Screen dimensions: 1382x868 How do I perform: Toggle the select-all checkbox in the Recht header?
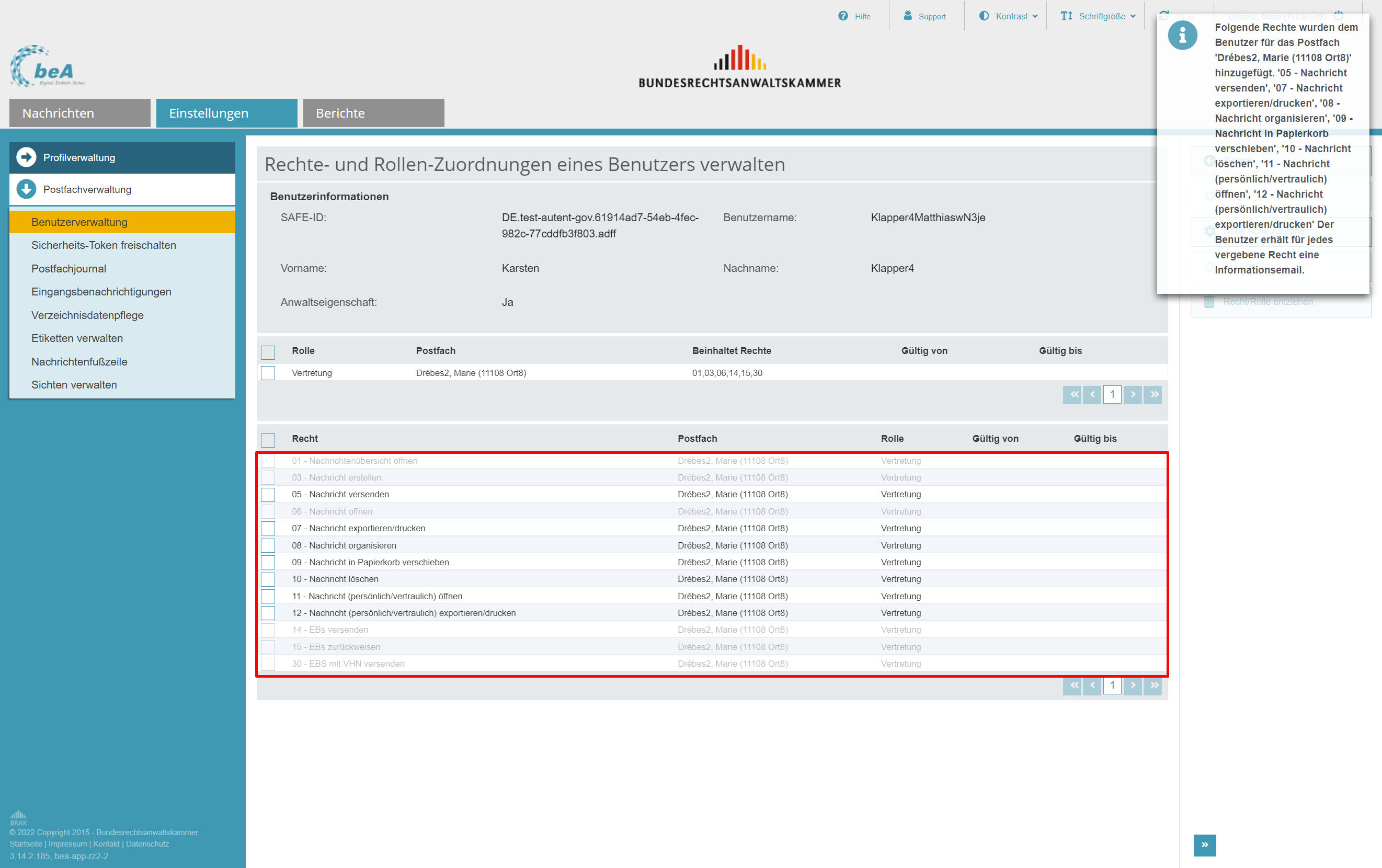pos(268,440)
